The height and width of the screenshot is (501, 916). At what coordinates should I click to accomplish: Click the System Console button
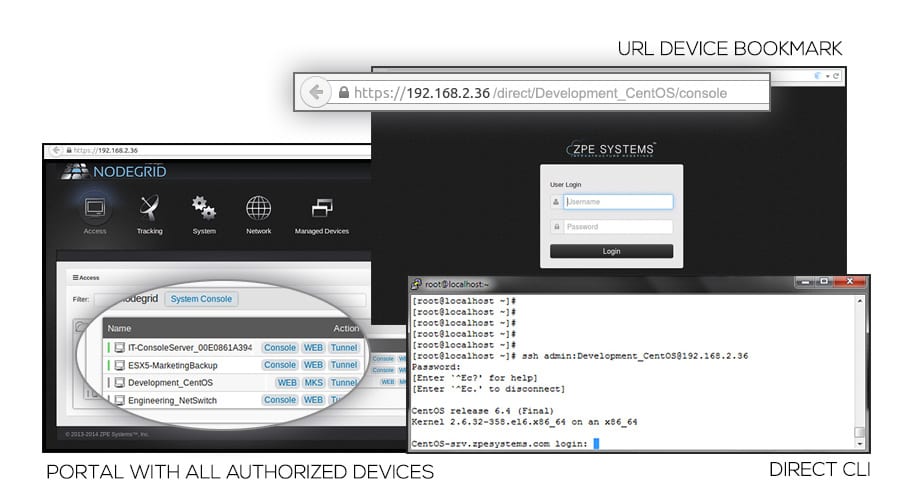tap(201, 299)
